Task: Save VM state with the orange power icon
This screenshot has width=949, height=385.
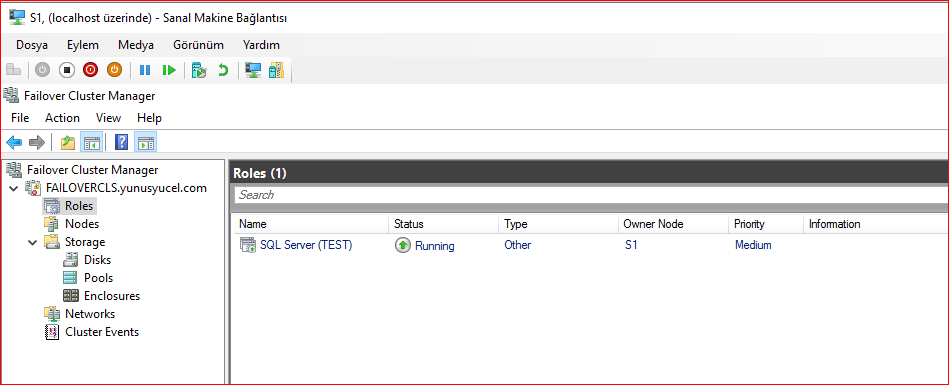Action: point(114,70)
